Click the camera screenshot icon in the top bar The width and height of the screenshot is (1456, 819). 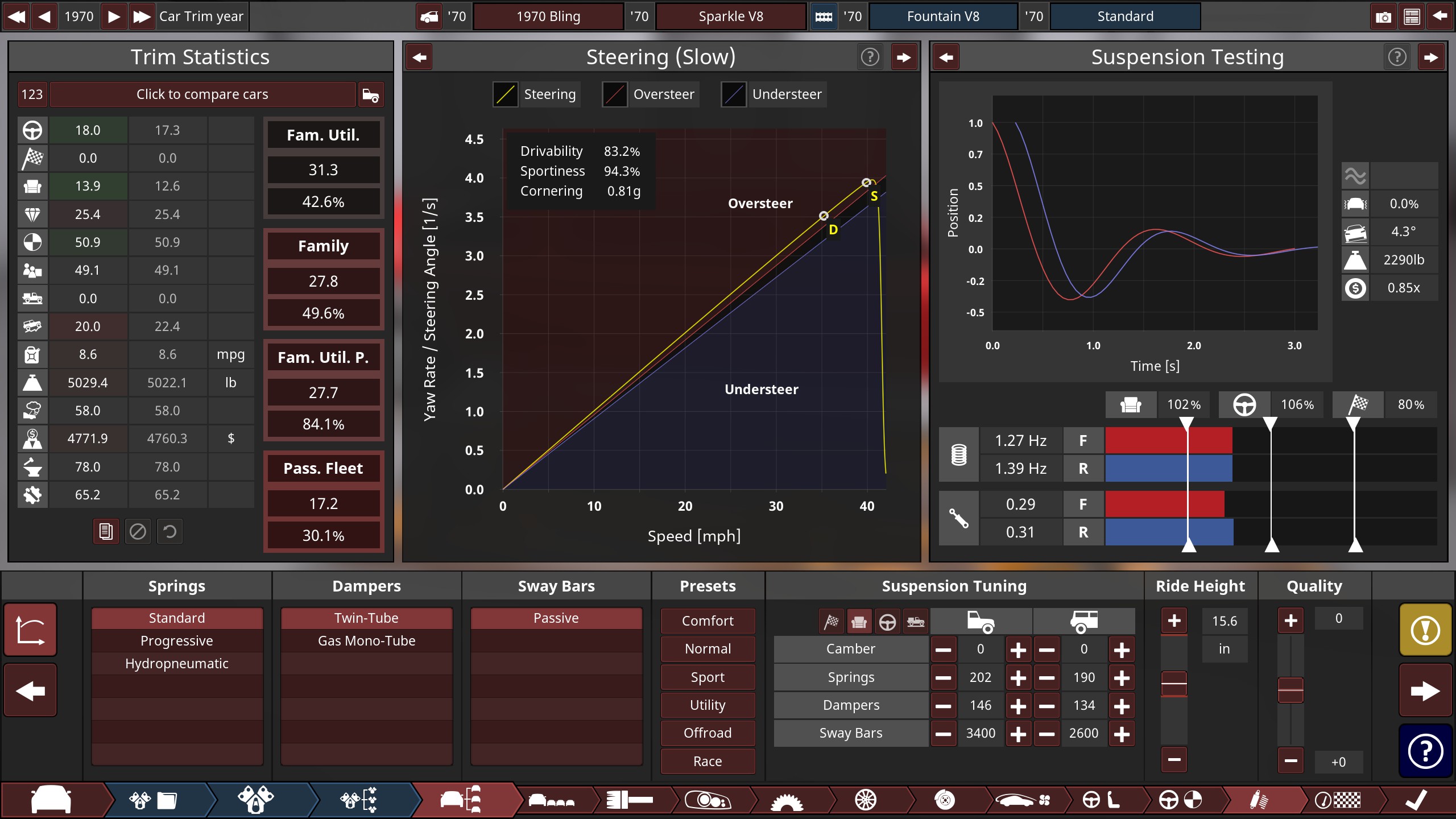[x=1383, y=16]
